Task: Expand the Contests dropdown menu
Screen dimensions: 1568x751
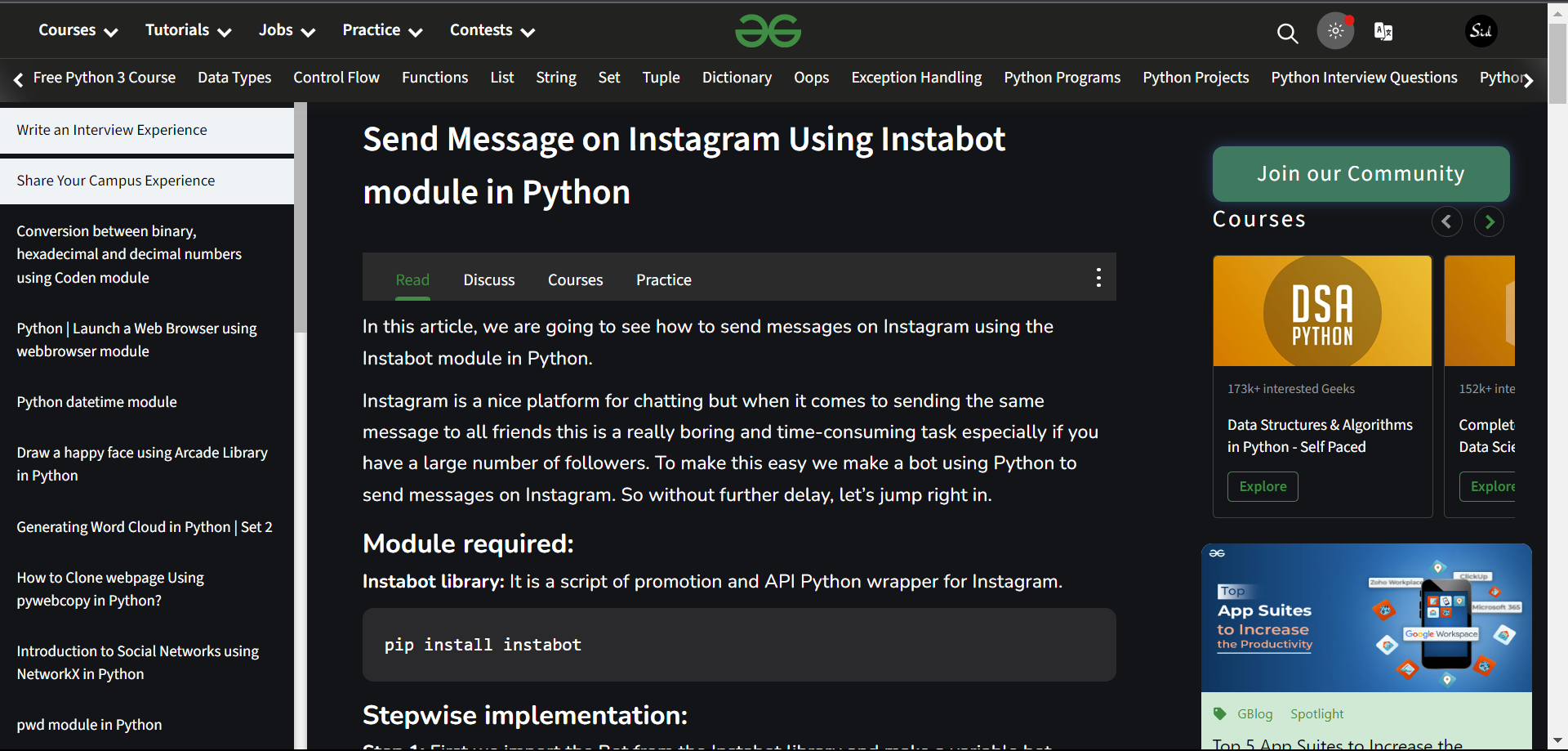Action: pos(492,30)
